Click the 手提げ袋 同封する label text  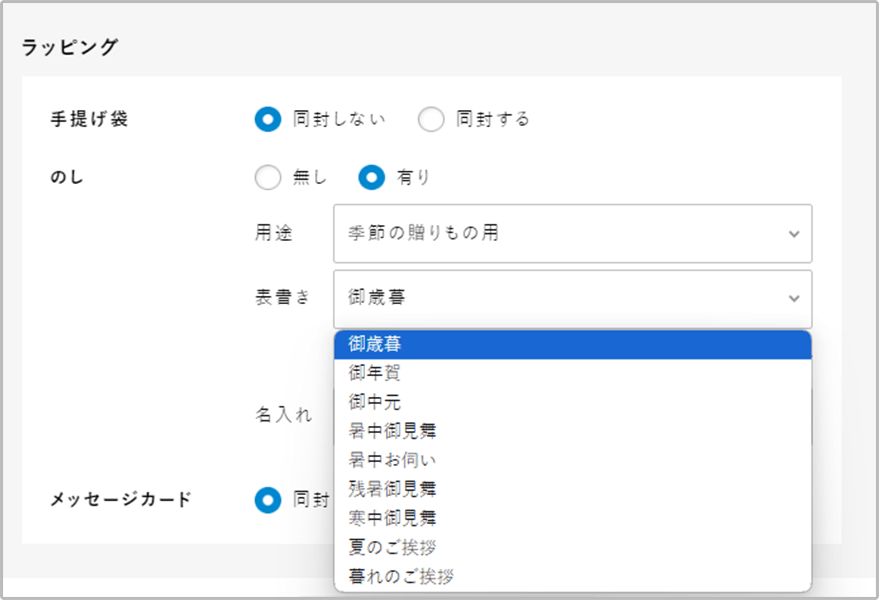[x=492, y=120]
